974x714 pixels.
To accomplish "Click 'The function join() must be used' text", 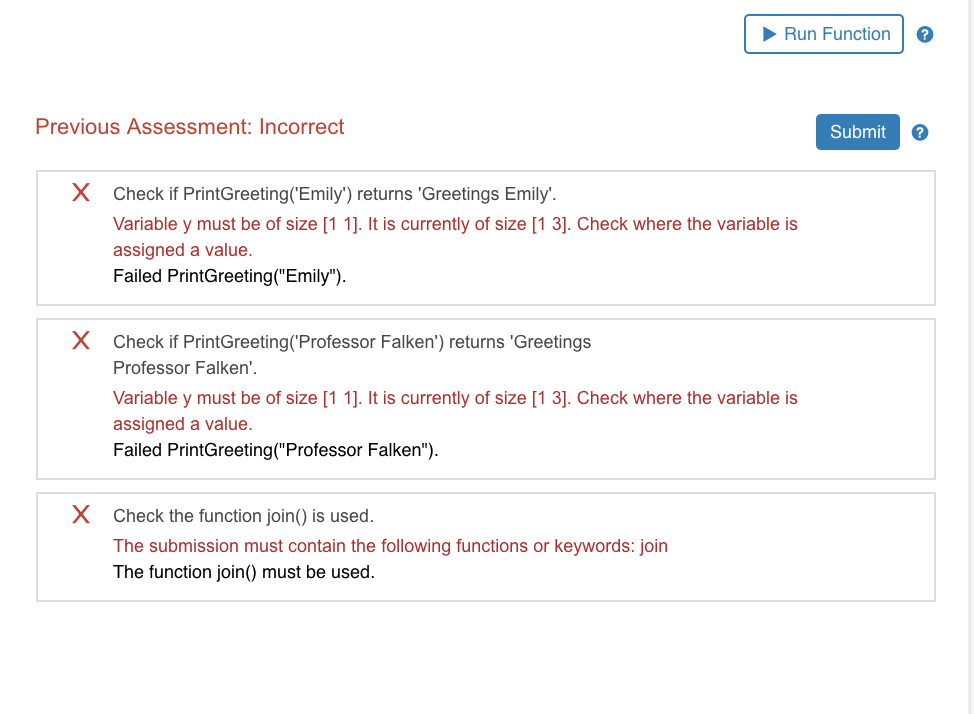I will click(x=244, y=572).
